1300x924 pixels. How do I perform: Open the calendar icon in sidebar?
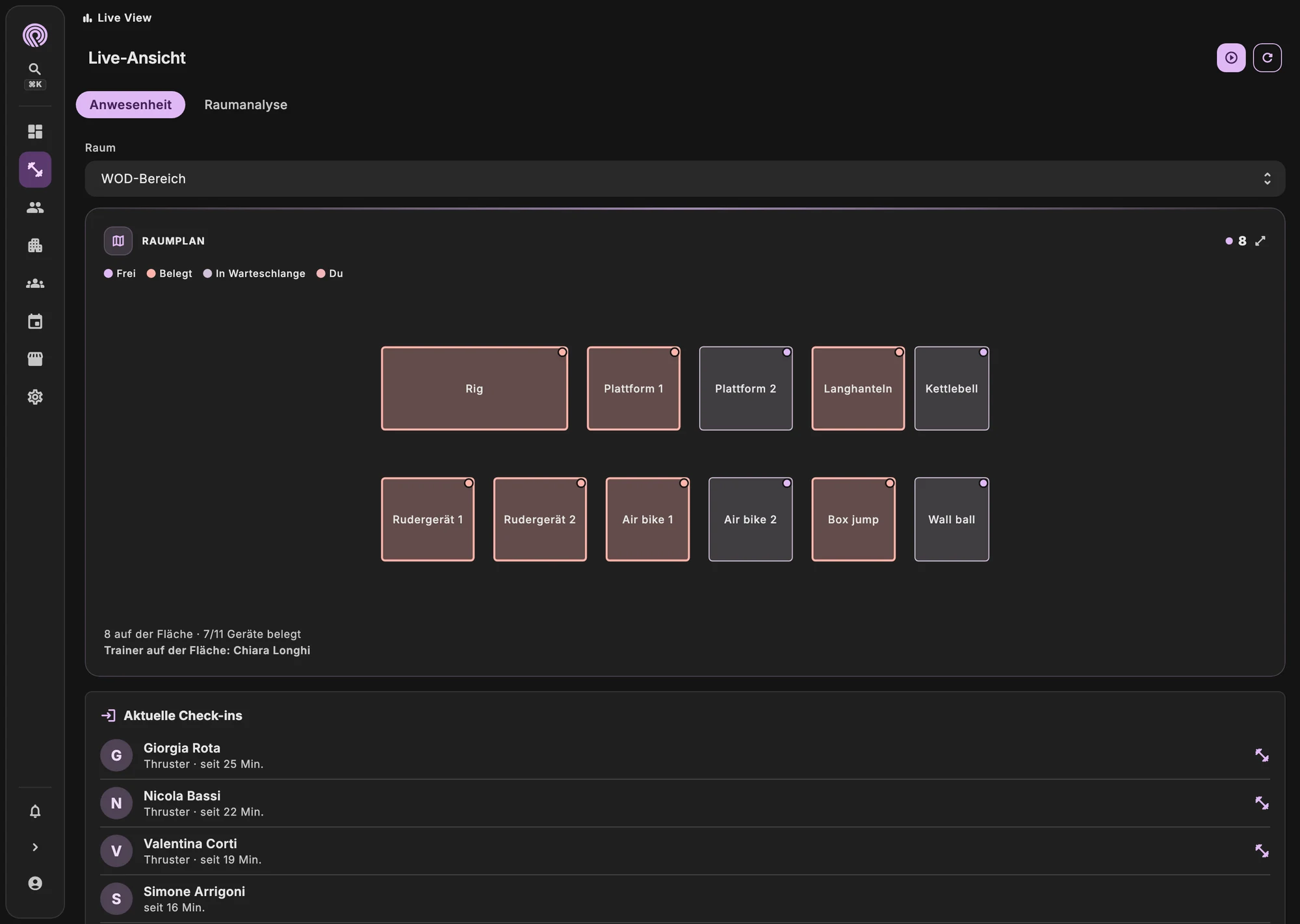tap(35, 321)
